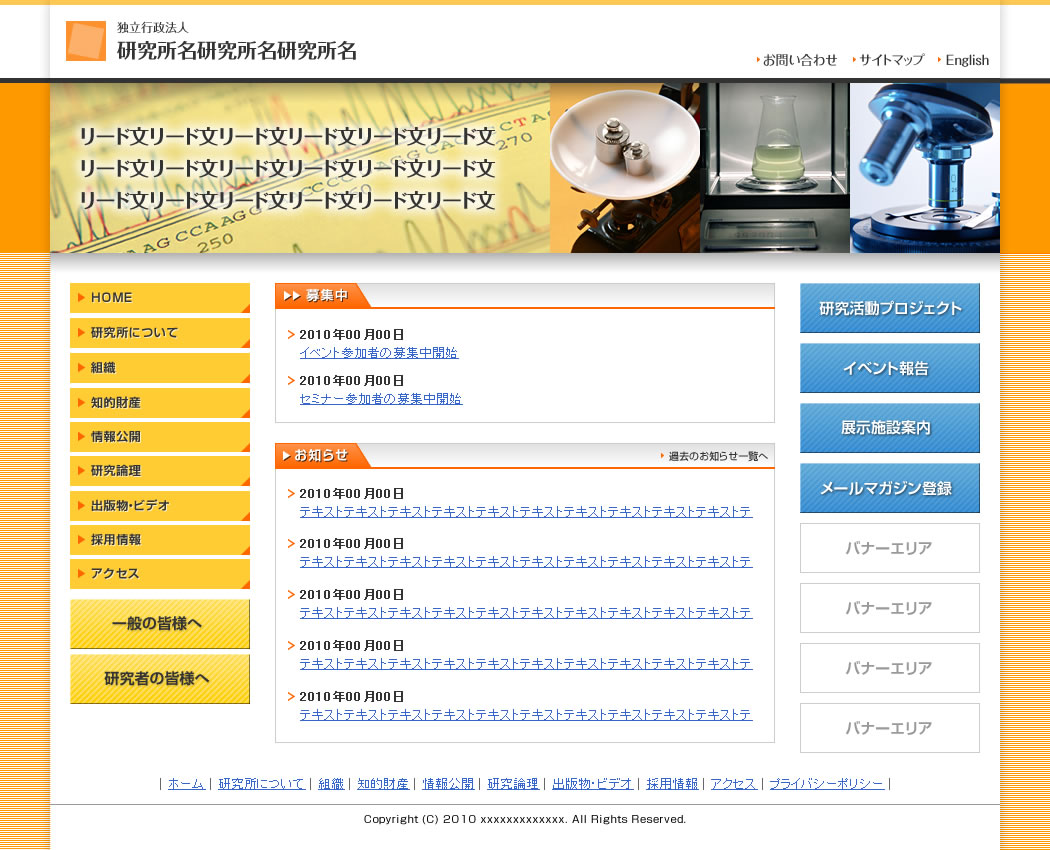Click the お知らせ section header tab

tap(321, 455)
